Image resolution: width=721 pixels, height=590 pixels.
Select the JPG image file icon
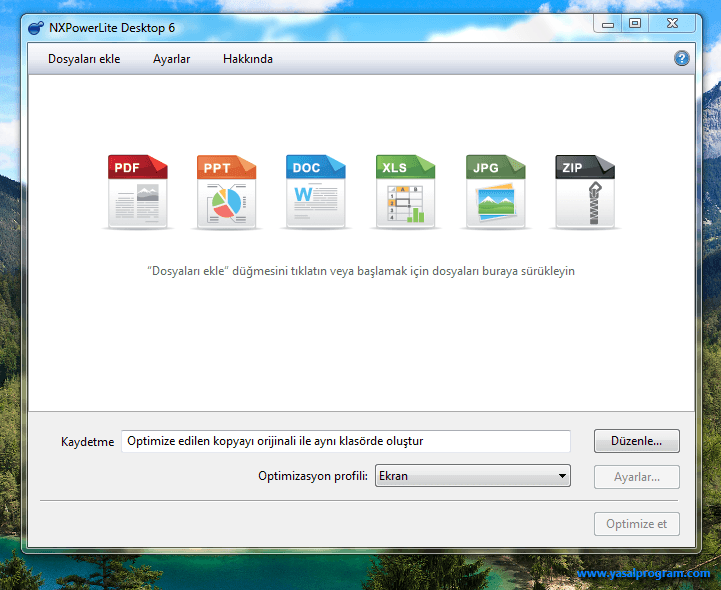click(x=495, y=192)
